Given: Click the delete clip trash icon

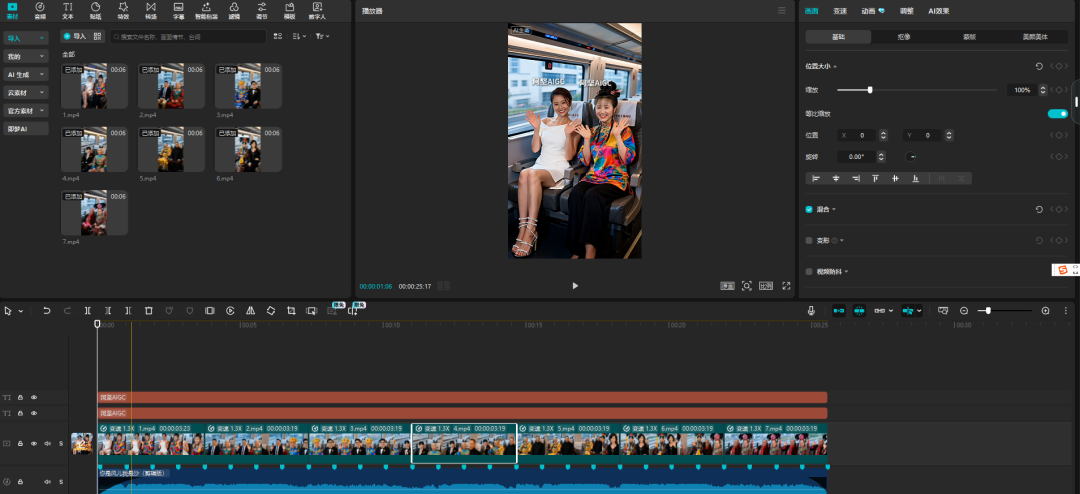Looking at the screenshot, I should coord(148,311).
